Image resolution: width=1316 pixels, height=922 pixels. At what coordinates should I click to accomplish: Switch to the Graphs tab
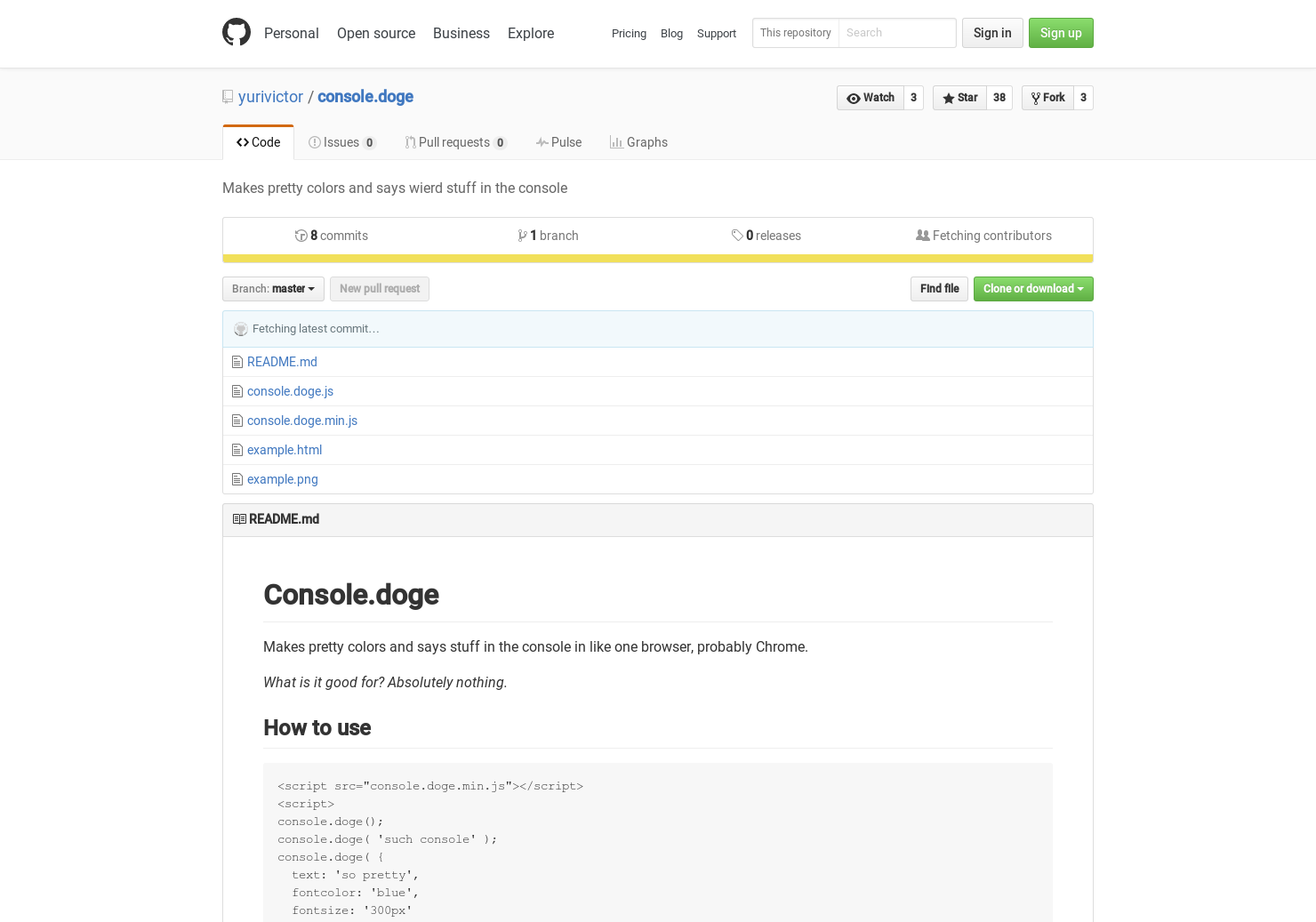click(x=638, y=142)
